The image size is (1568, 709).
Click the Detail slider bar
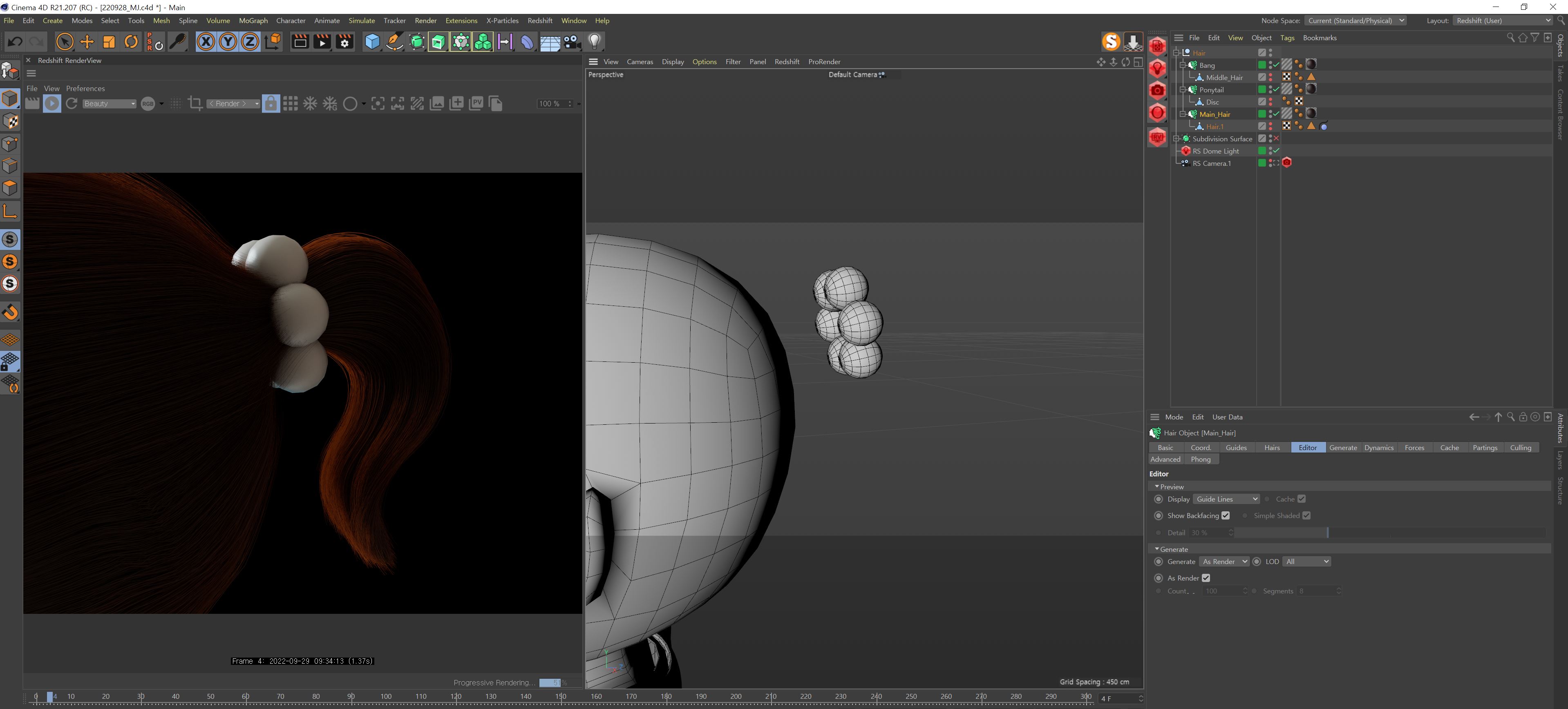[x=1390, y=533]
